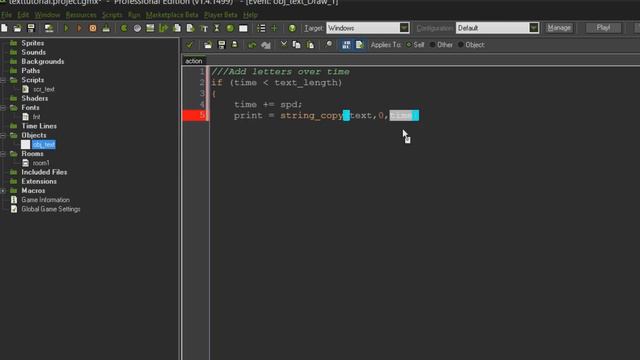Screen dimensions: 640x360
Task: Select the Other radio button
Action: tap(433, 44)
